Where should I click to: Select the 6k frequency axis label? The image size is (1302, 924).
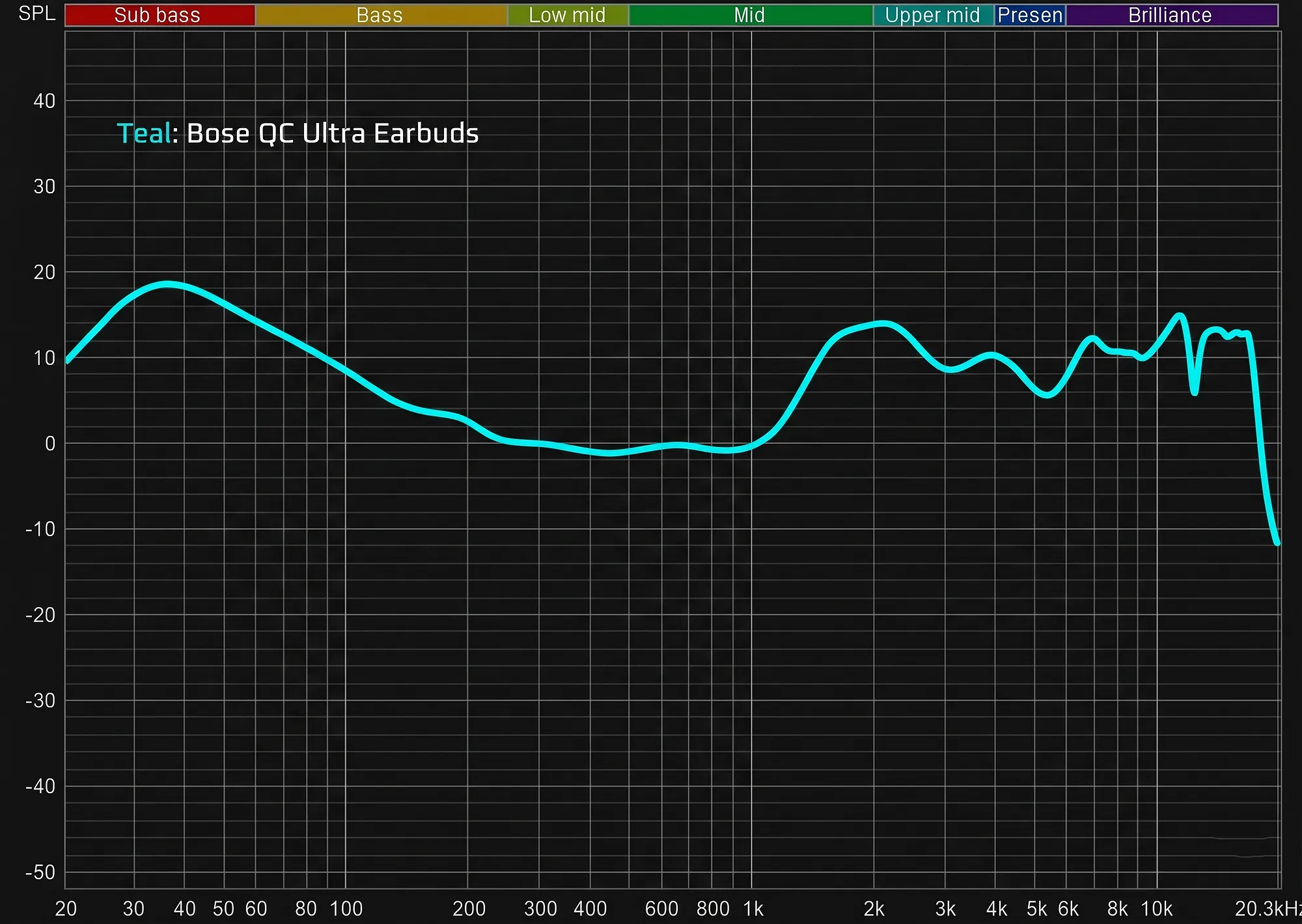coord(1068,908)
